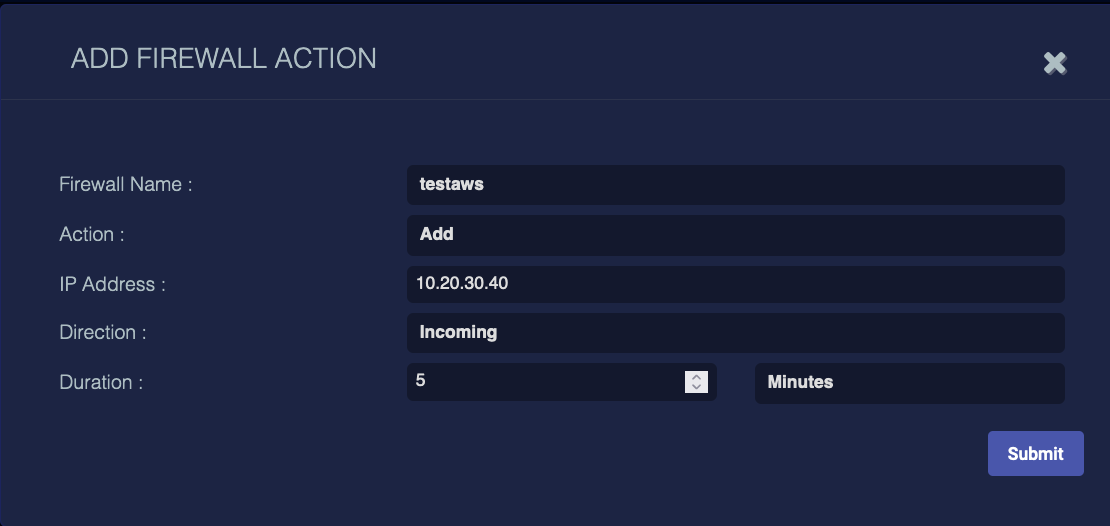This screenshot has width=1110, height=526.
Task: Increase duration with the up stepper arrow
Action: click(x=696, y=377)
